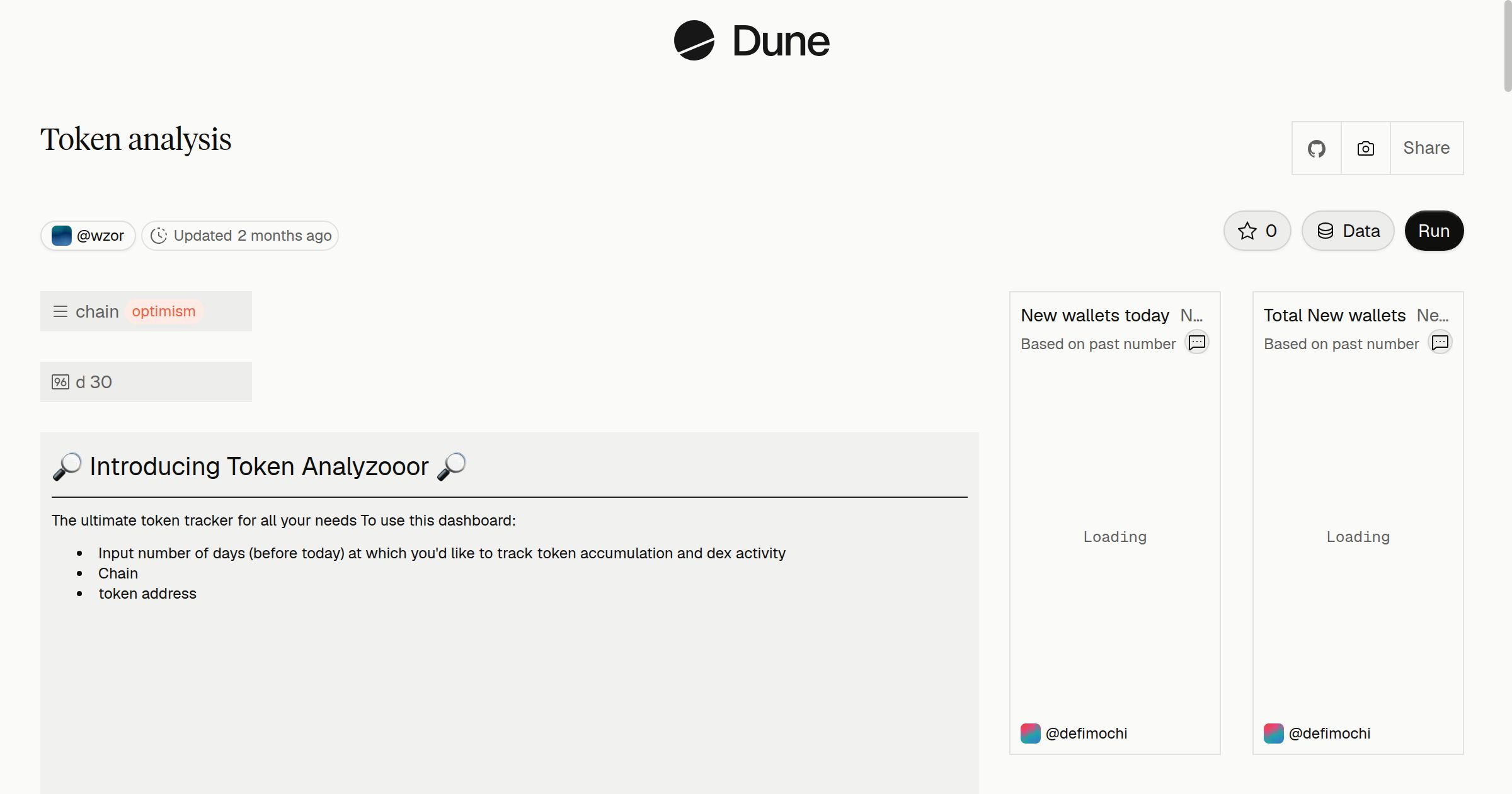The width and height of the screenshot is (1512, 794).
Task: Open the Data button
Action: pyautogui.click(x=1348, y=231)
